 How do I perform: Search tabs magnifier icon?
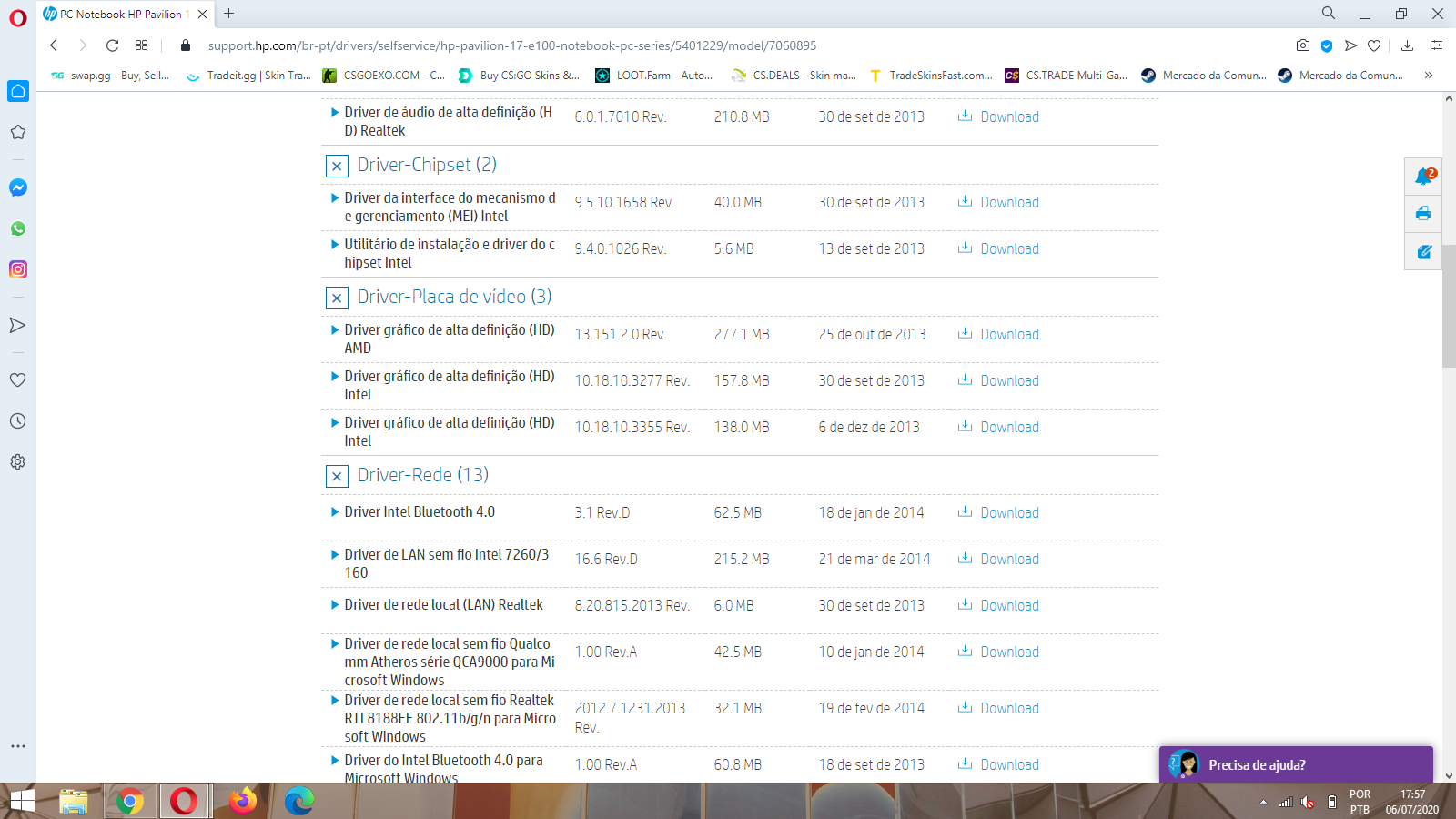(x=1329, y=13)
